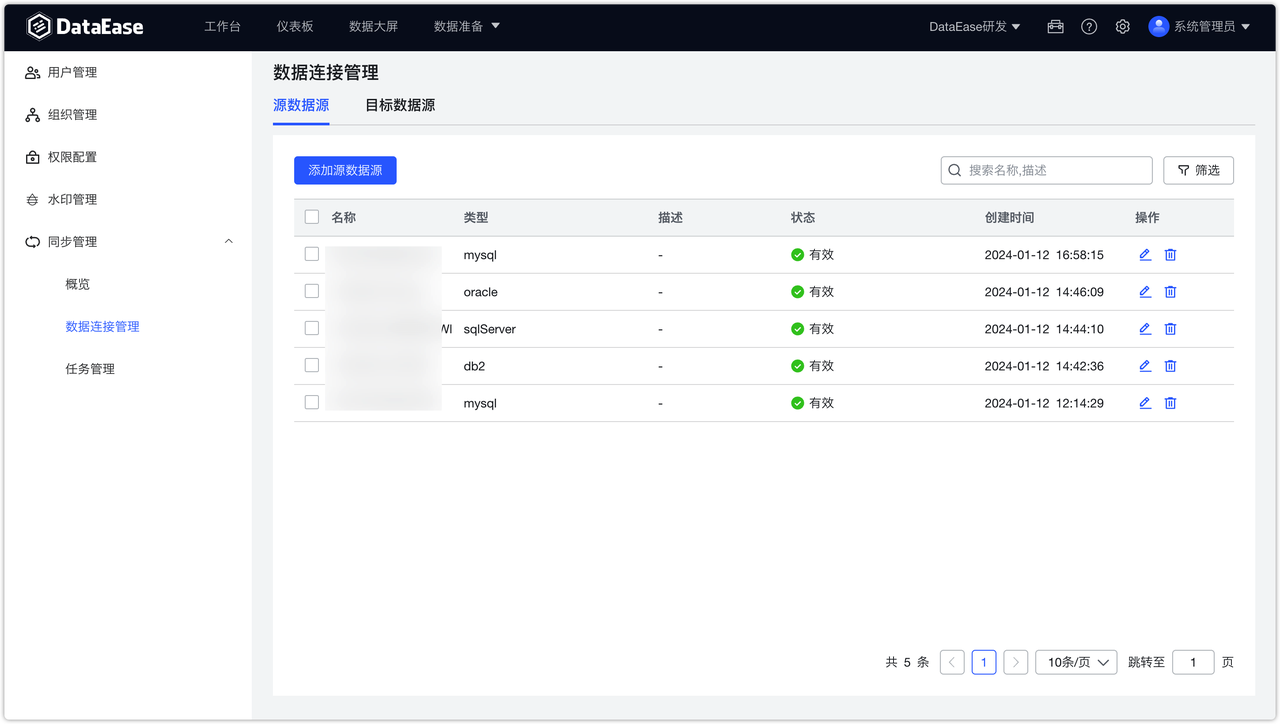Click the 添加源数据源 button
The height and width of the screenshot is (724, 1280).
tap(345, 170)
